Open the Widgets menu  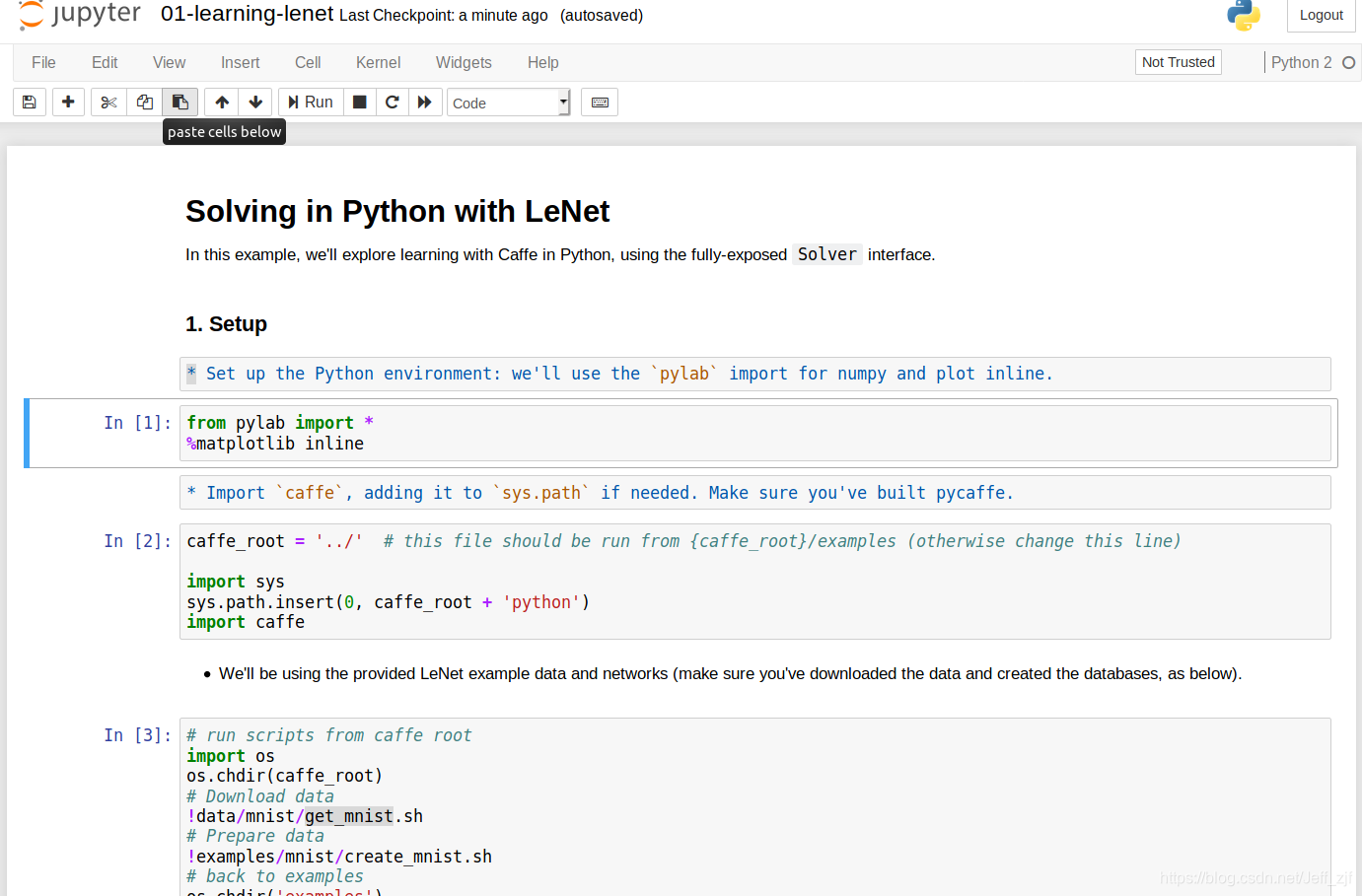point(464,62)
